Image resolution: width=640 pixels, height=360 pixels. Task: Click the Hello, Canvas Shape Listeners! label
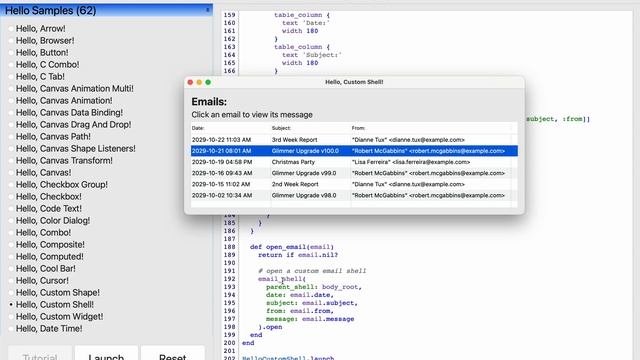pyautogui.click(x=76, y=149)
